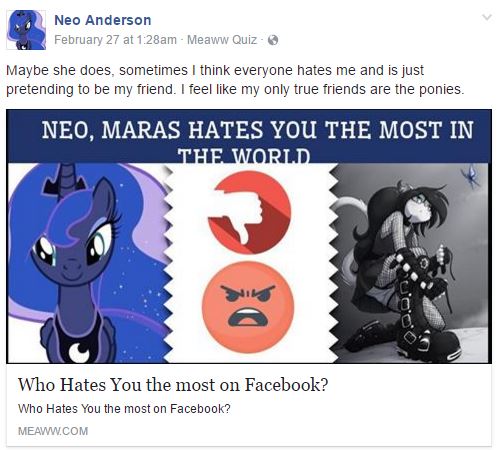Click the public globe privacy icon
Screen dimensions: 499x450
[273, 40]
